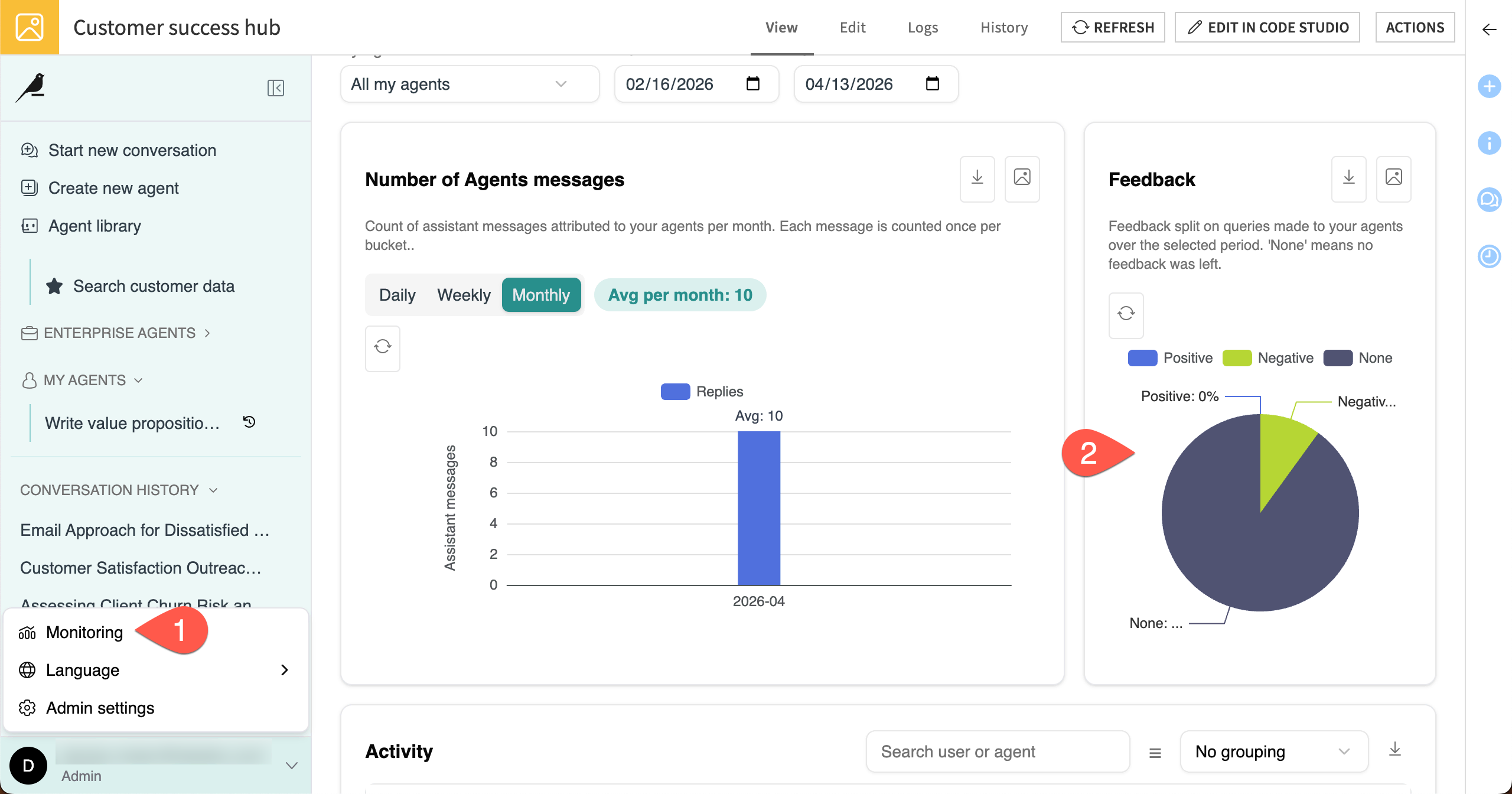
Task: Toggle Replies series in bar chart legend
Action: coord(702,392)
